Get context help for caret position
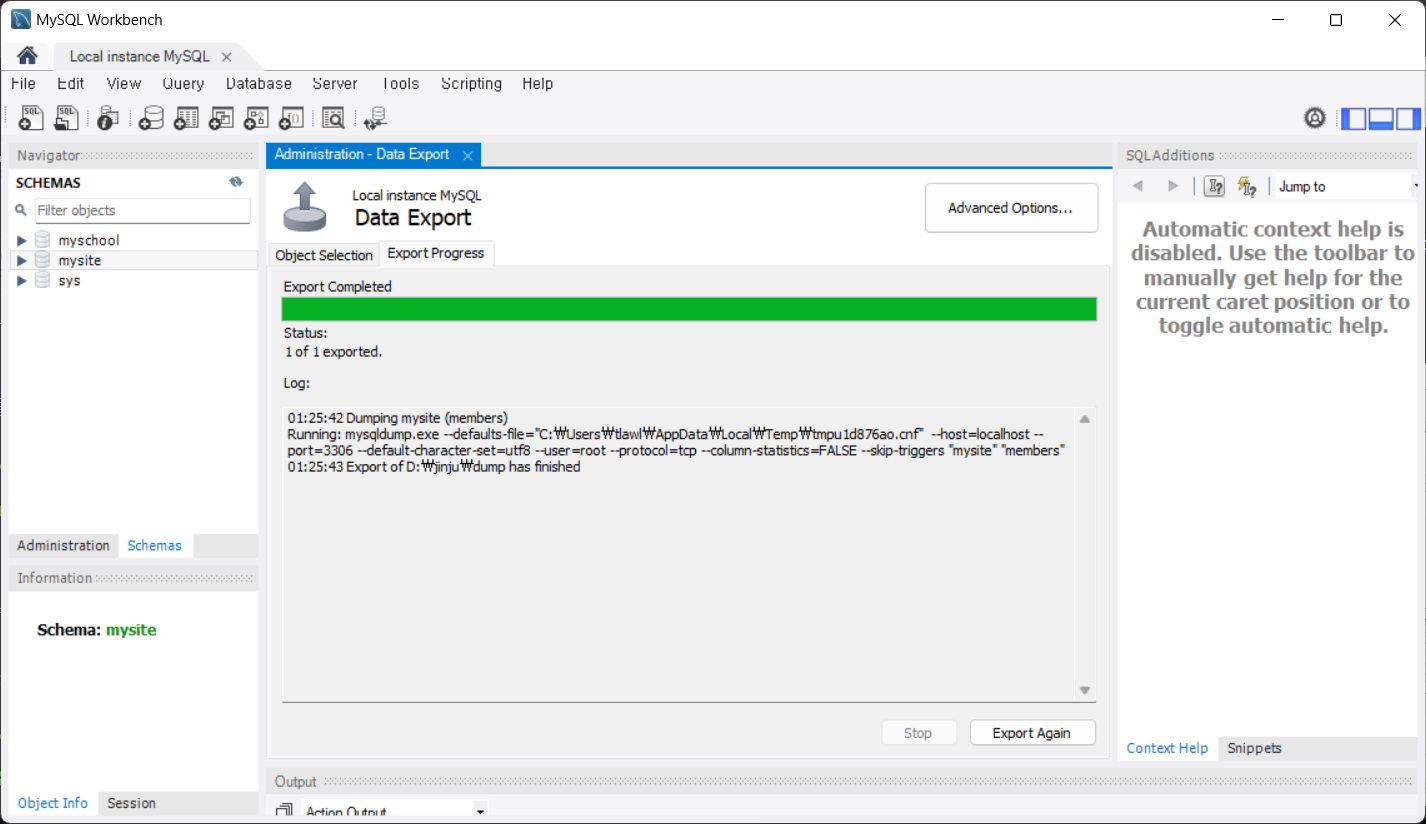 click(1214, 186)
